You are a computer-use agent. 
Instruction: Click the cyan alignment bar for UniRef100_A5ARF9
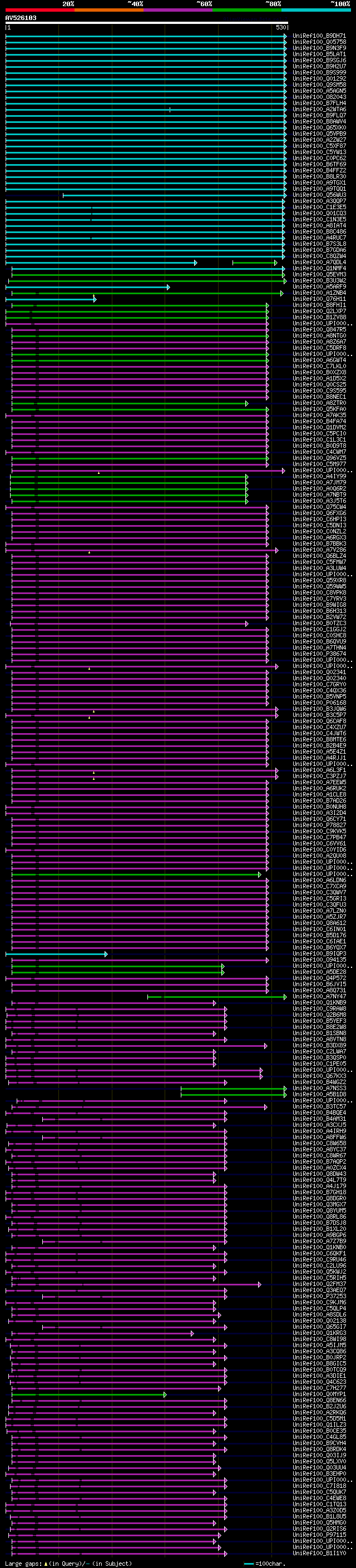point(88,286)
